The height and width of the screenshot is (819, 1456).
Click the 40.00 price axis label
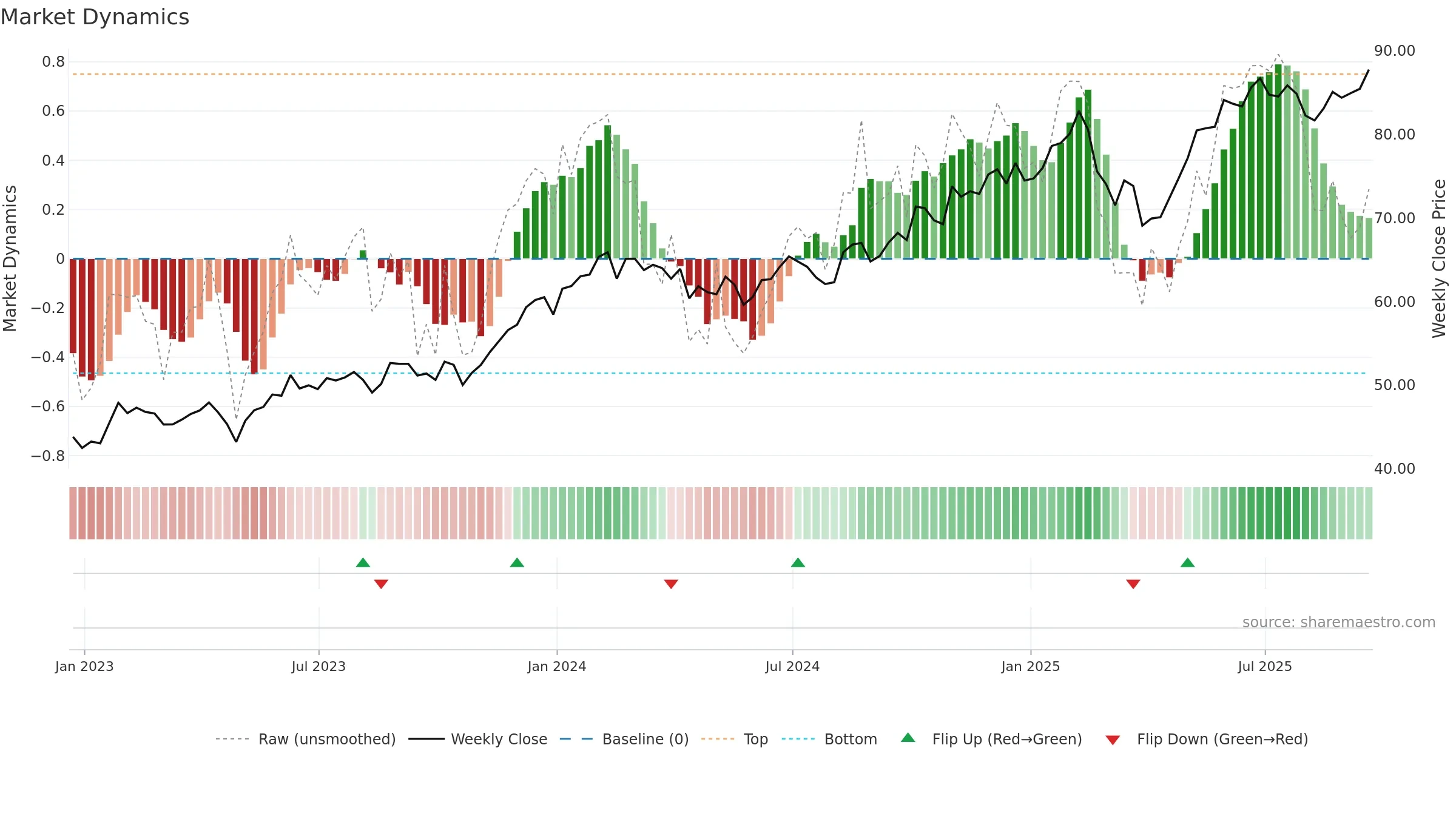click(1395, 469)
